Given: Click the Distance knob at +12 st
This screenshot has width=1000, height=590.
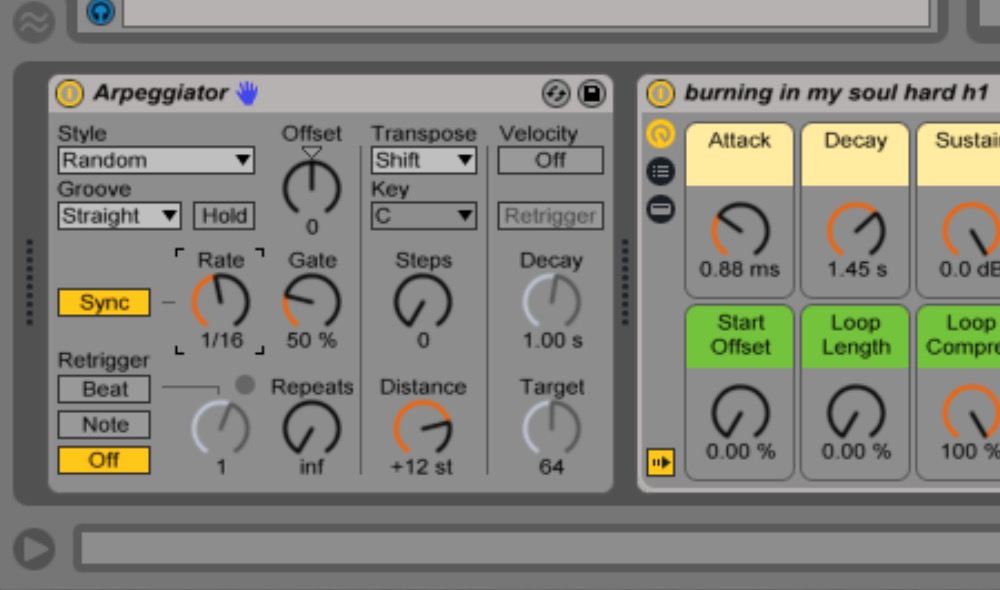Looking at the screenshot, I should [423, 428].
